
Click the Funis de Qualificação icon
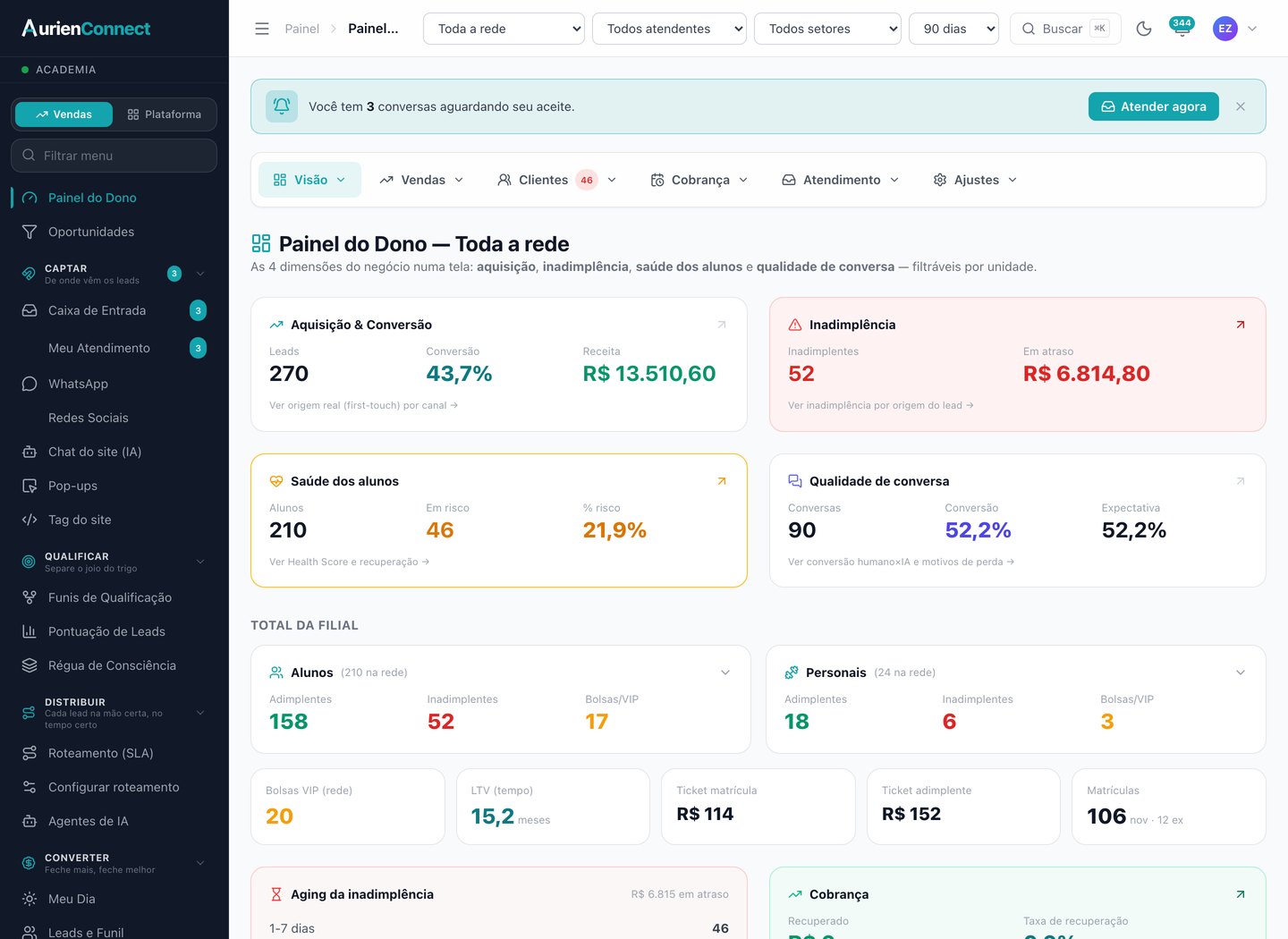tap(30, 597)
